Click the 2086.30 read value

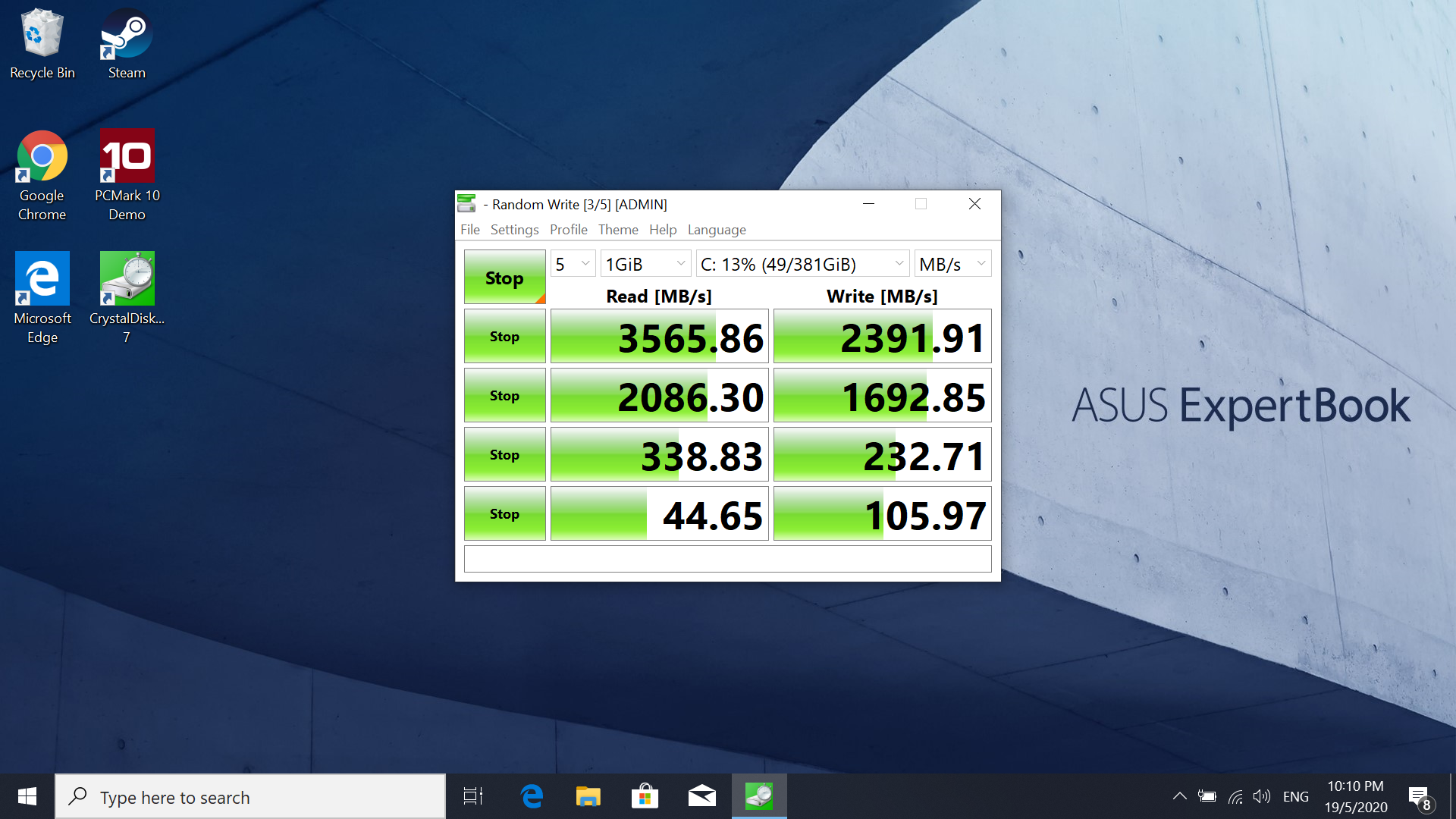(x=660, y=395)
